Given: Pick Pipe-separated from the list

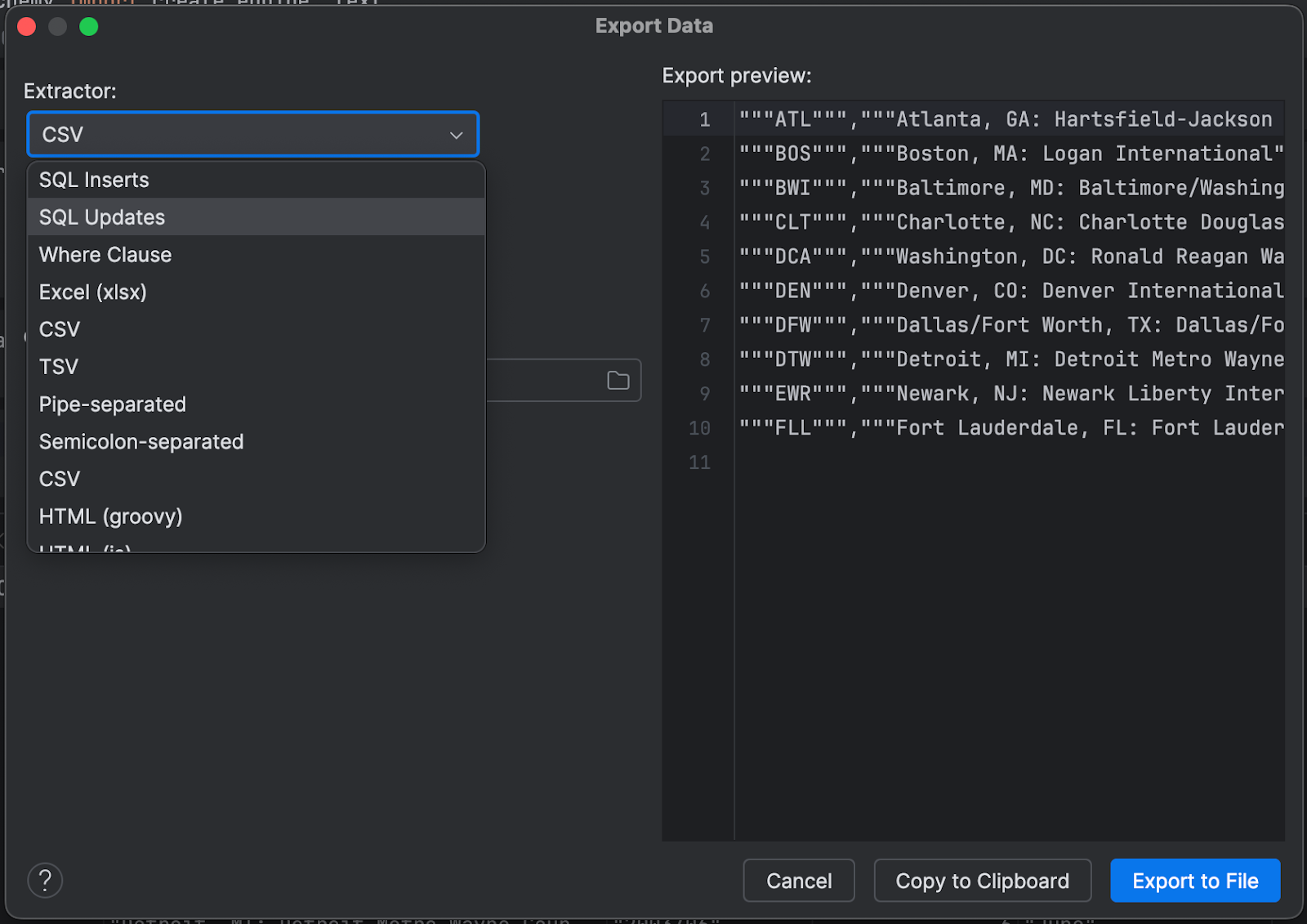Looking at the screenshot, I should click(113, 404).
